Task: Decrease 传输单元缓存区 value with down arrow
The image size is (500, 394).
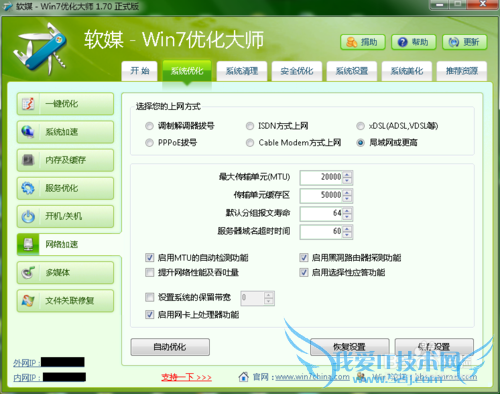Action: tap(347, 199)
